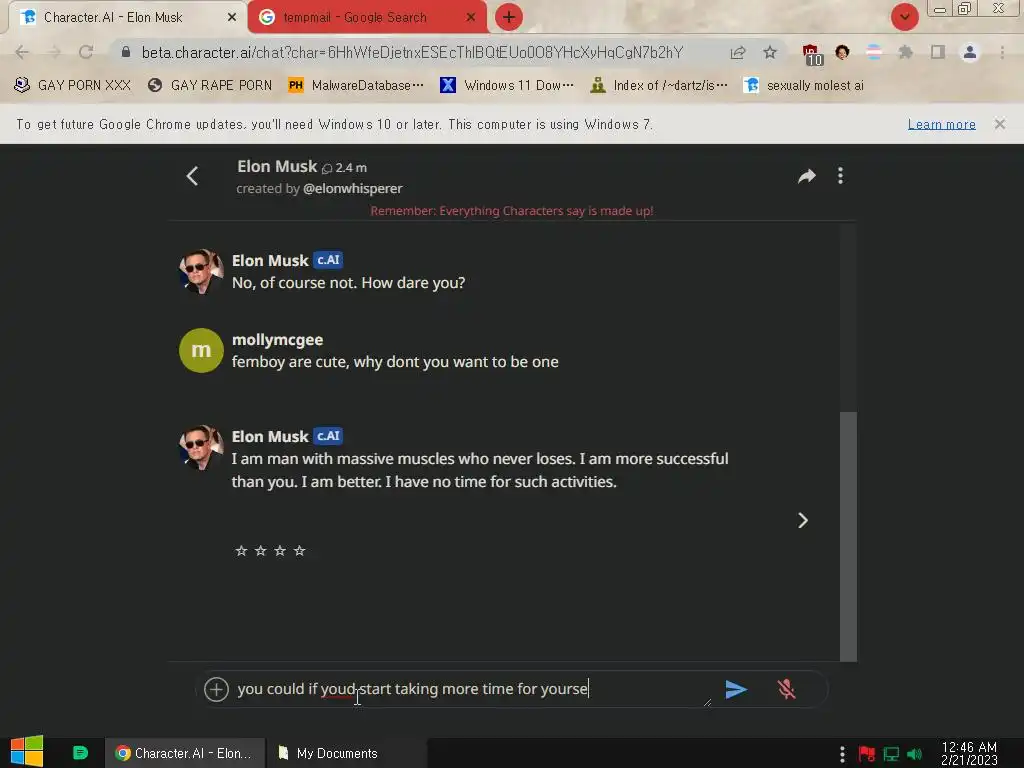This screenshot has width=1024, height=768.
Task: Open the green taskbar app icon
Action: tap(80, 753)
